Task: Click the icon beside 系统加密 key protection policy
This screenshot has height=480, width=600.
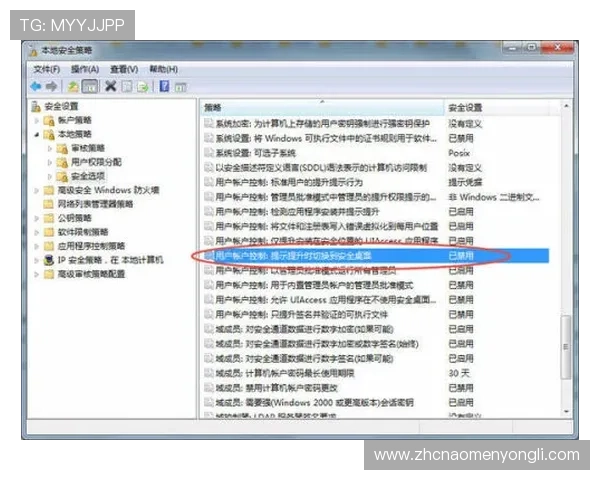Action: click(209, 123)
